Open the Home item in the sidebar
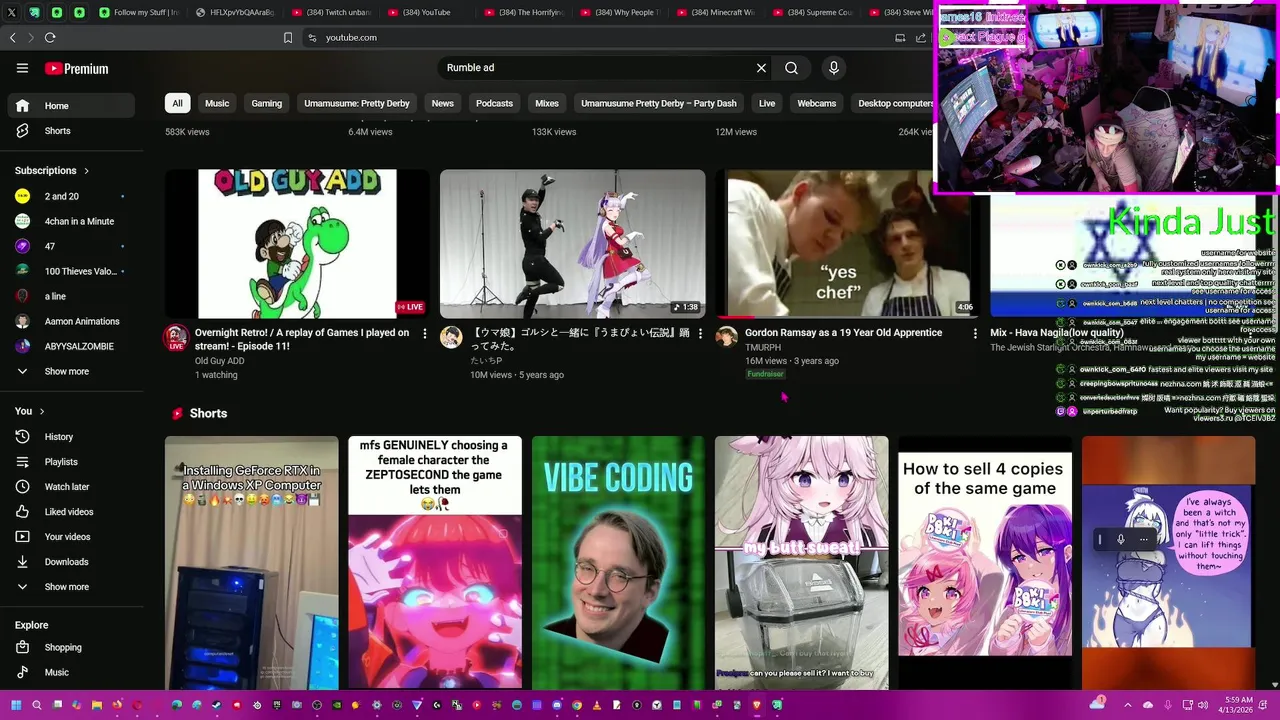Viewport: 1280px width, 720px height. click(x=71, y=106)
